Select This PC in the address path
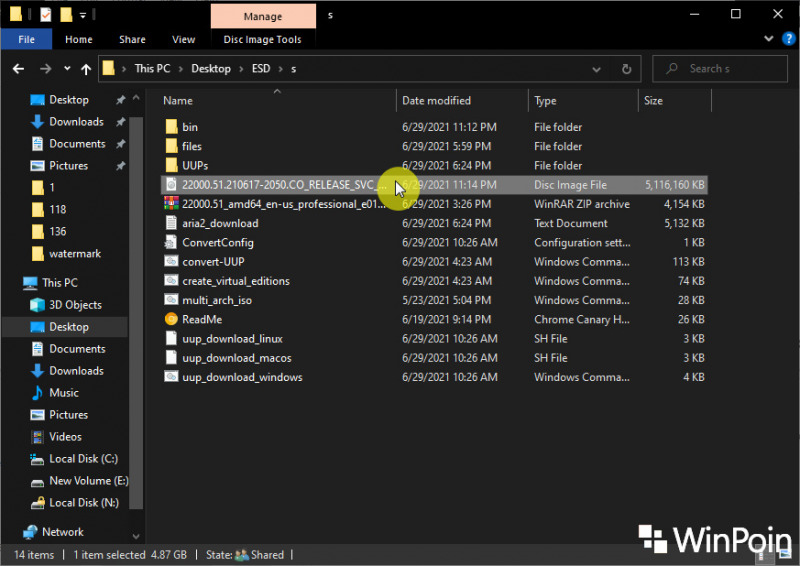 (x=152, y=68)
